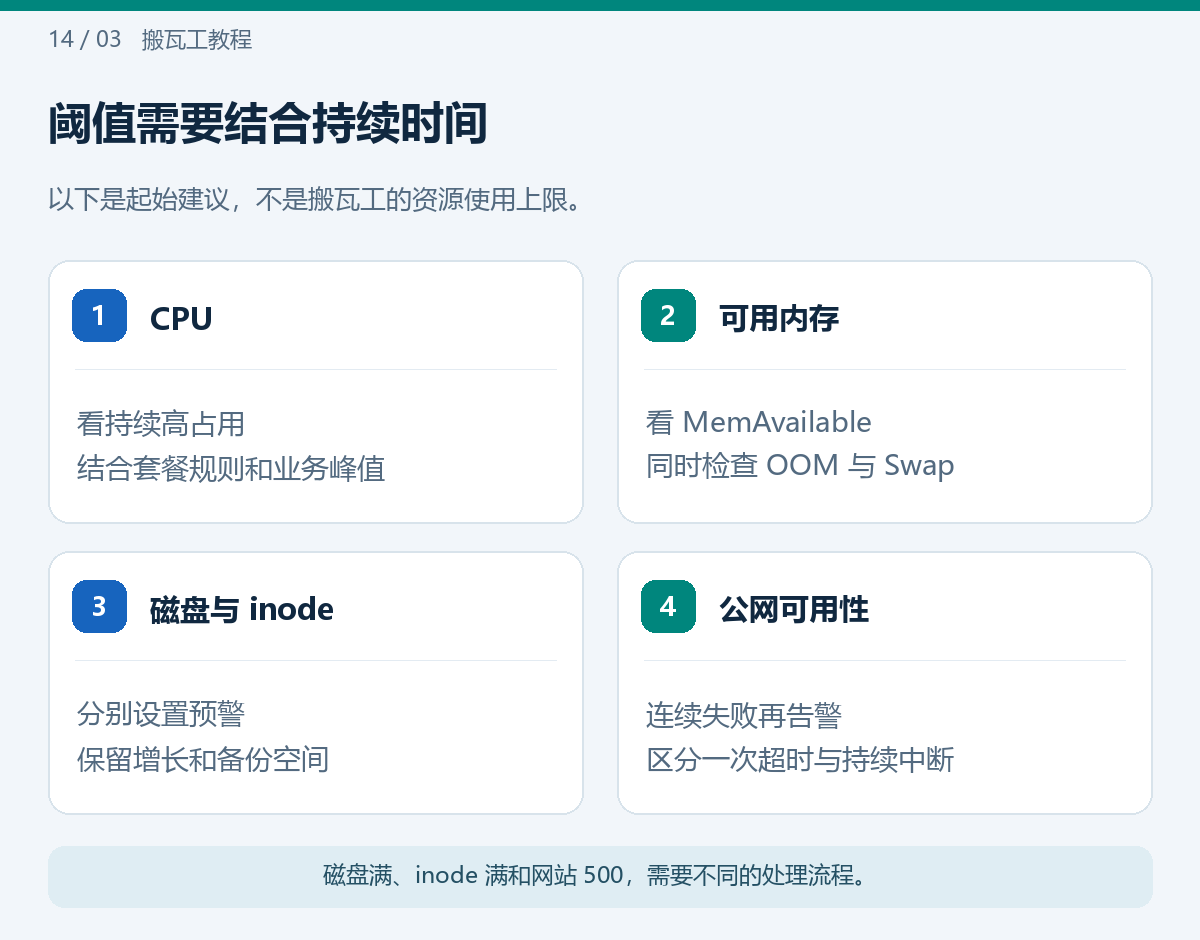
Task: Click the line 结合套餐规则和业务峰值
Action: pos(231,468)
